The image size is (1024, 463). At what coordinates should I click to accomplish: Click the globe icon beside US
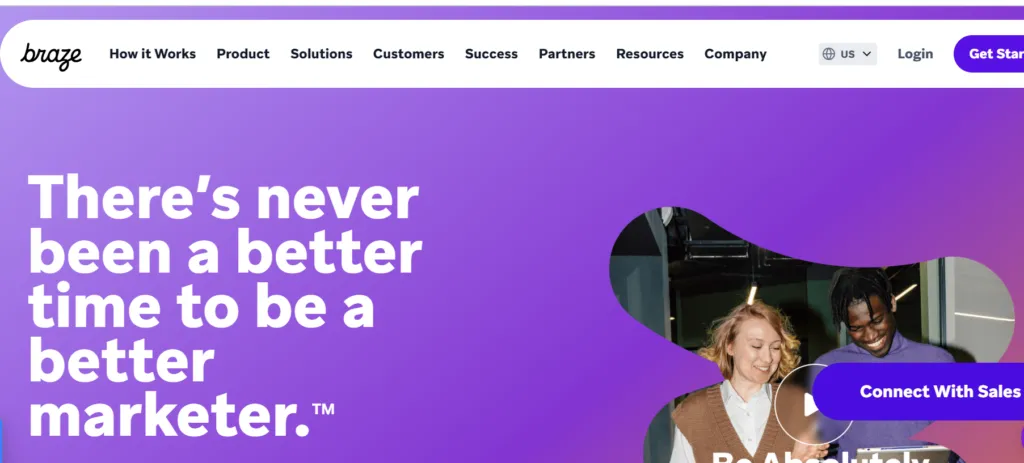pos(829,54)
